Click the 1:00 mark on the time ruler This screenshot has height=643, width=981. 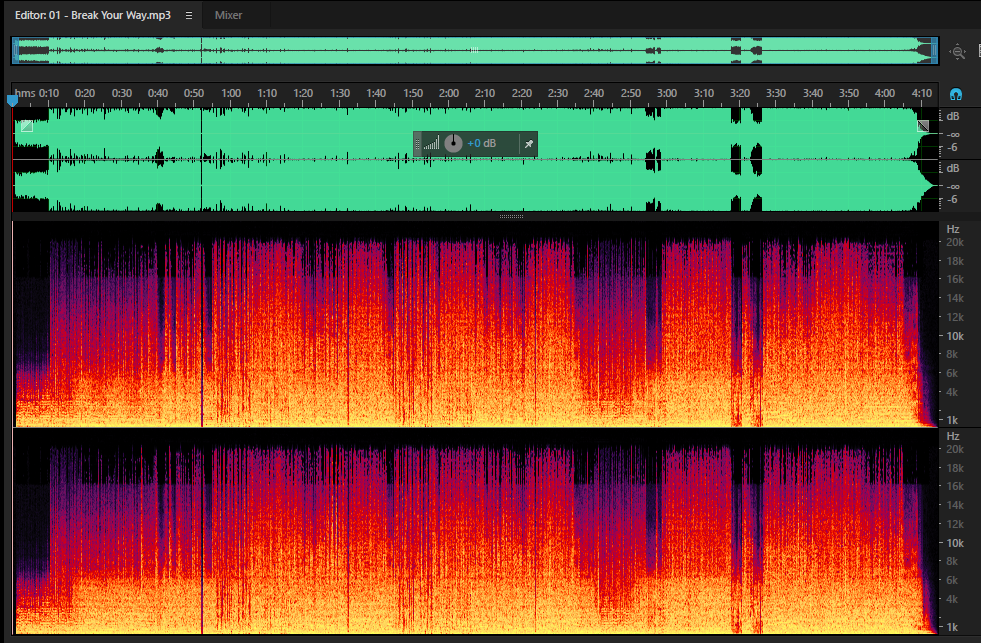[231, 93]
